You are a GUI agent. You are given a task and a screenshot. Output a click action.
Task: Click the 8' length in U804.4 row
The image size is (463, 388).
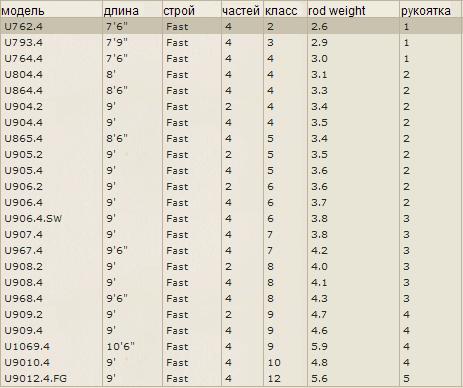[111, 74]
